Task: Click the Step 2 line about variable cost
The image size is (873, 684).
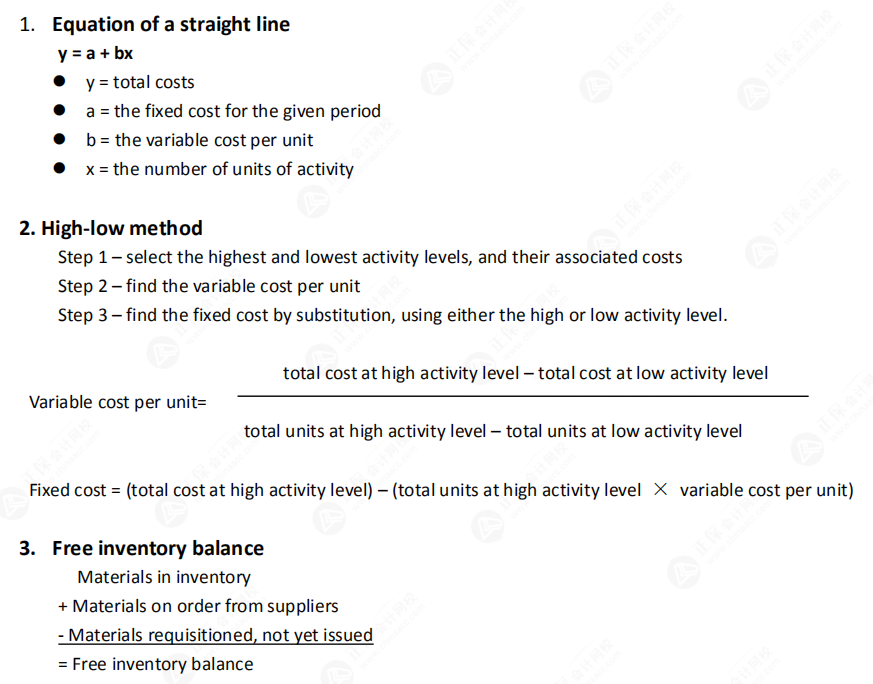Action: (x=209, y=286)
